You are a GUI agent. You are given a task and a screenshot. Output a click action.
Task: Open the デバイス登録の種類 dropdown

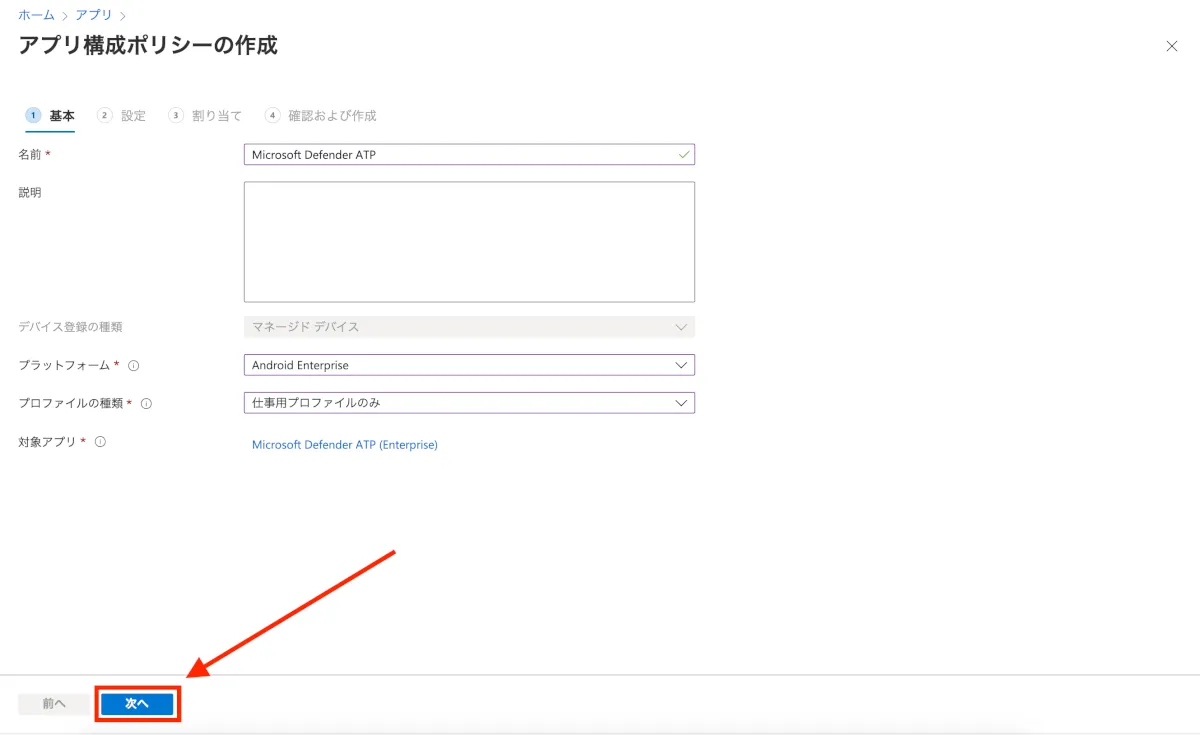click(469, 327)
